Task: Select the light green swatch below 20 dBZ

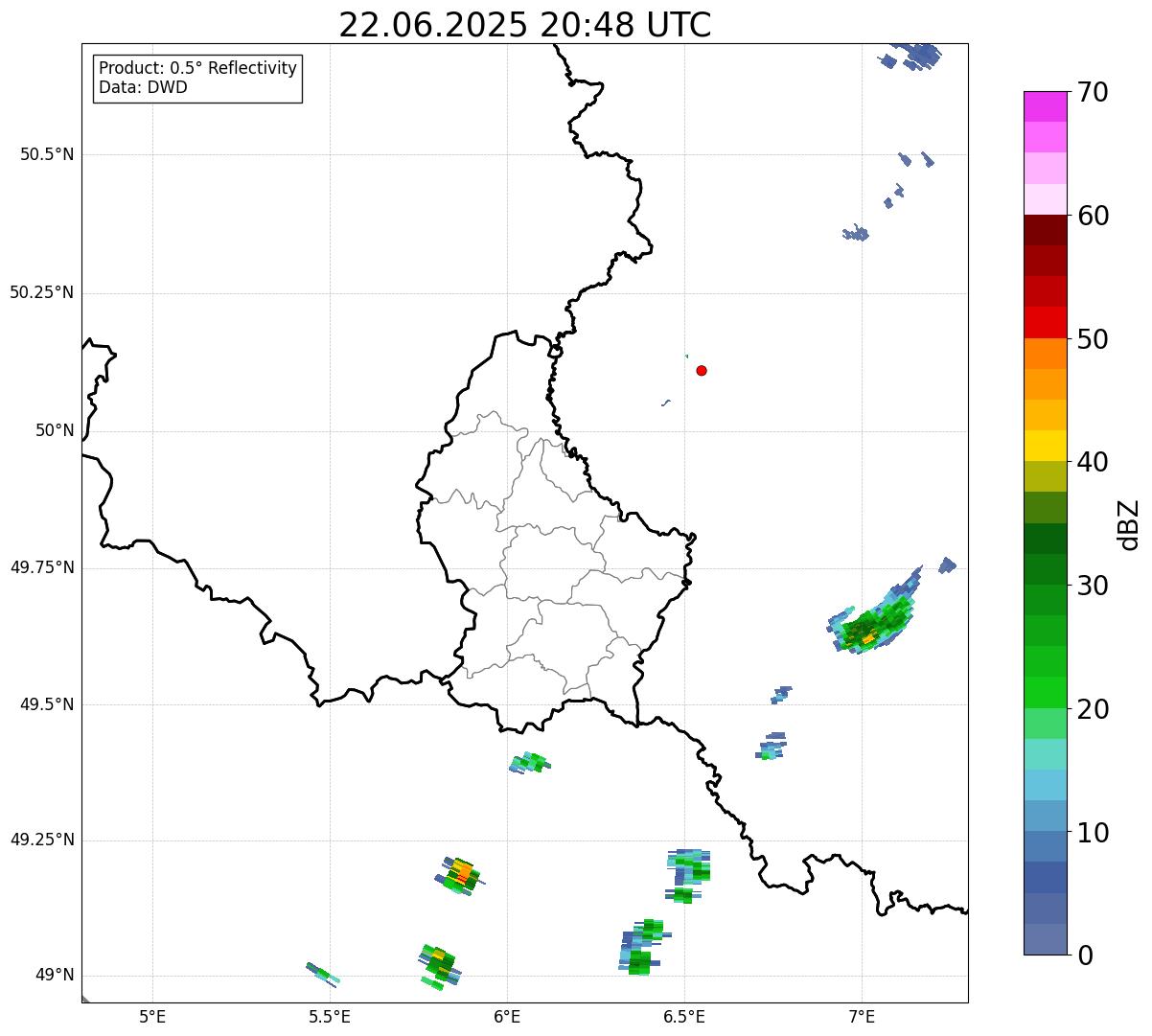Action: [x=1046, y=724]
